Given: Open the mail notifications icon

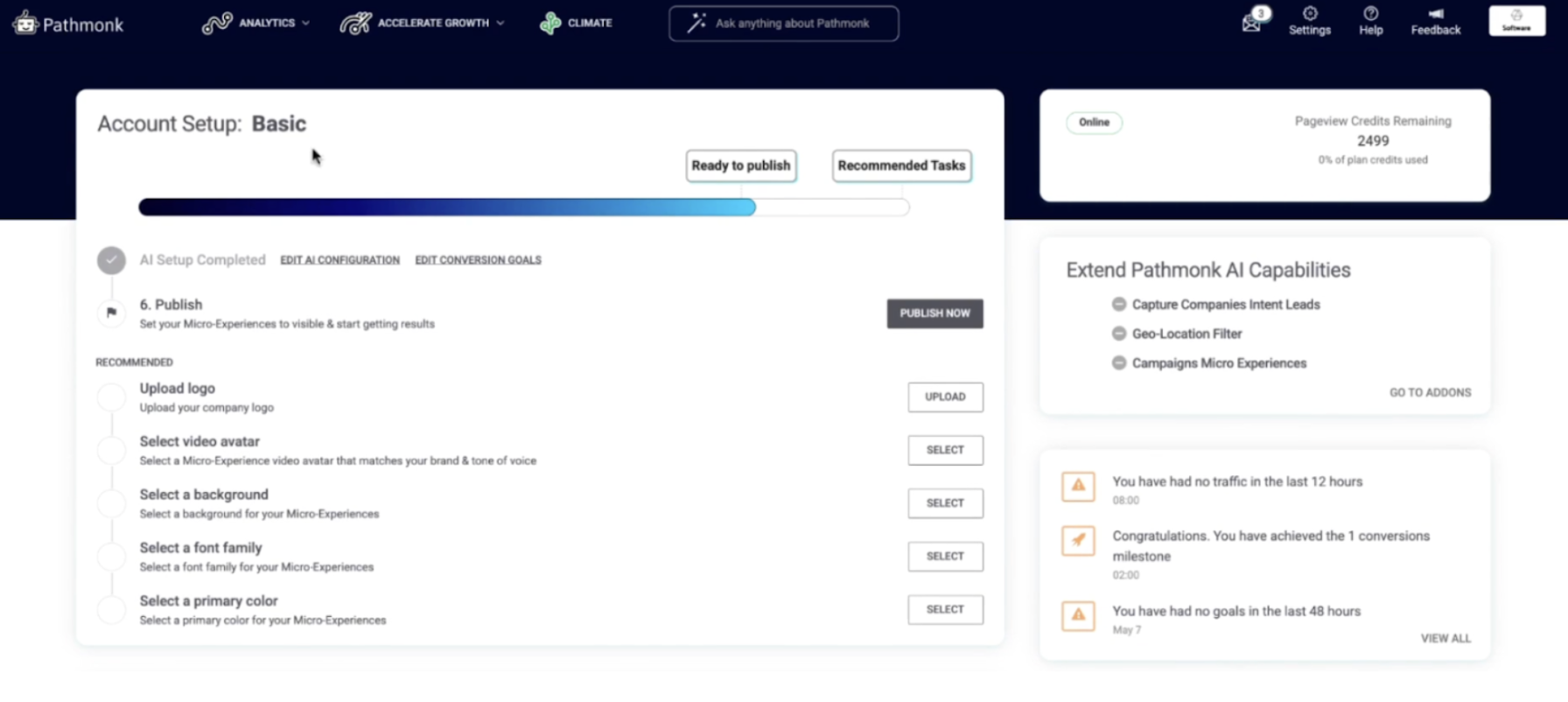Looking at the screenshot, I should click(x=1252, y=23).
